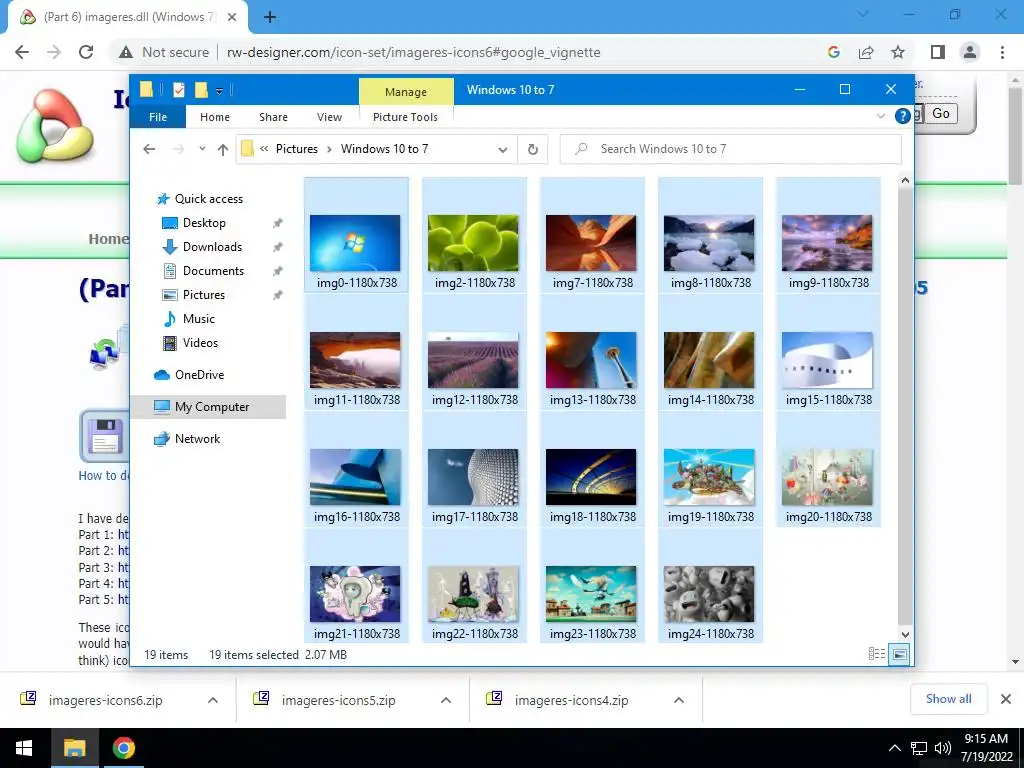
Task: Expand options for imageres-icons5.zip
Action: tap(445, 701)
